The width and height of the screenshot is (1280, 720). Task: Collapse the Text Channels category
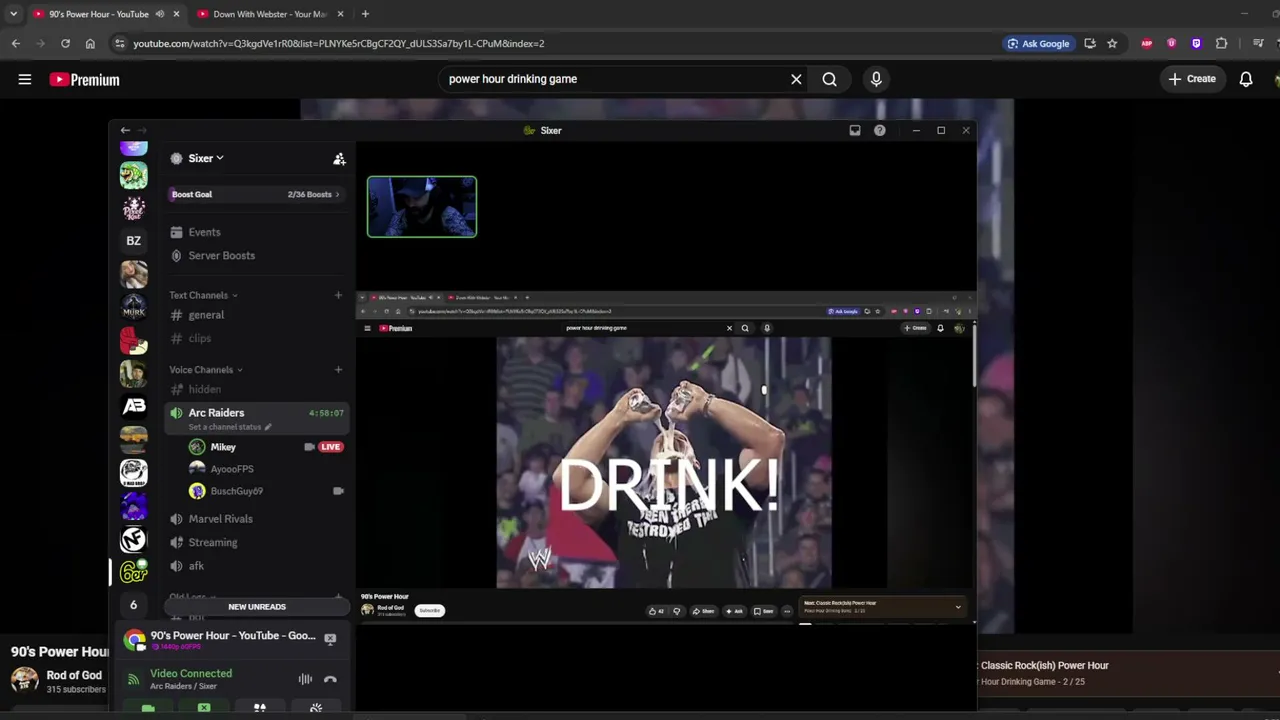click(x=203, y=295)
